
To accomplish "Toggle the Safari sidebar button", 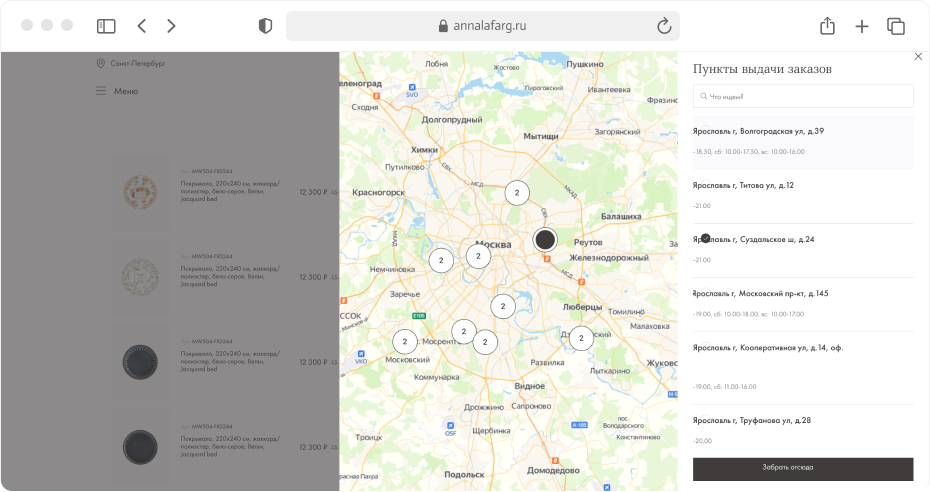I will (x=106, y=26).
